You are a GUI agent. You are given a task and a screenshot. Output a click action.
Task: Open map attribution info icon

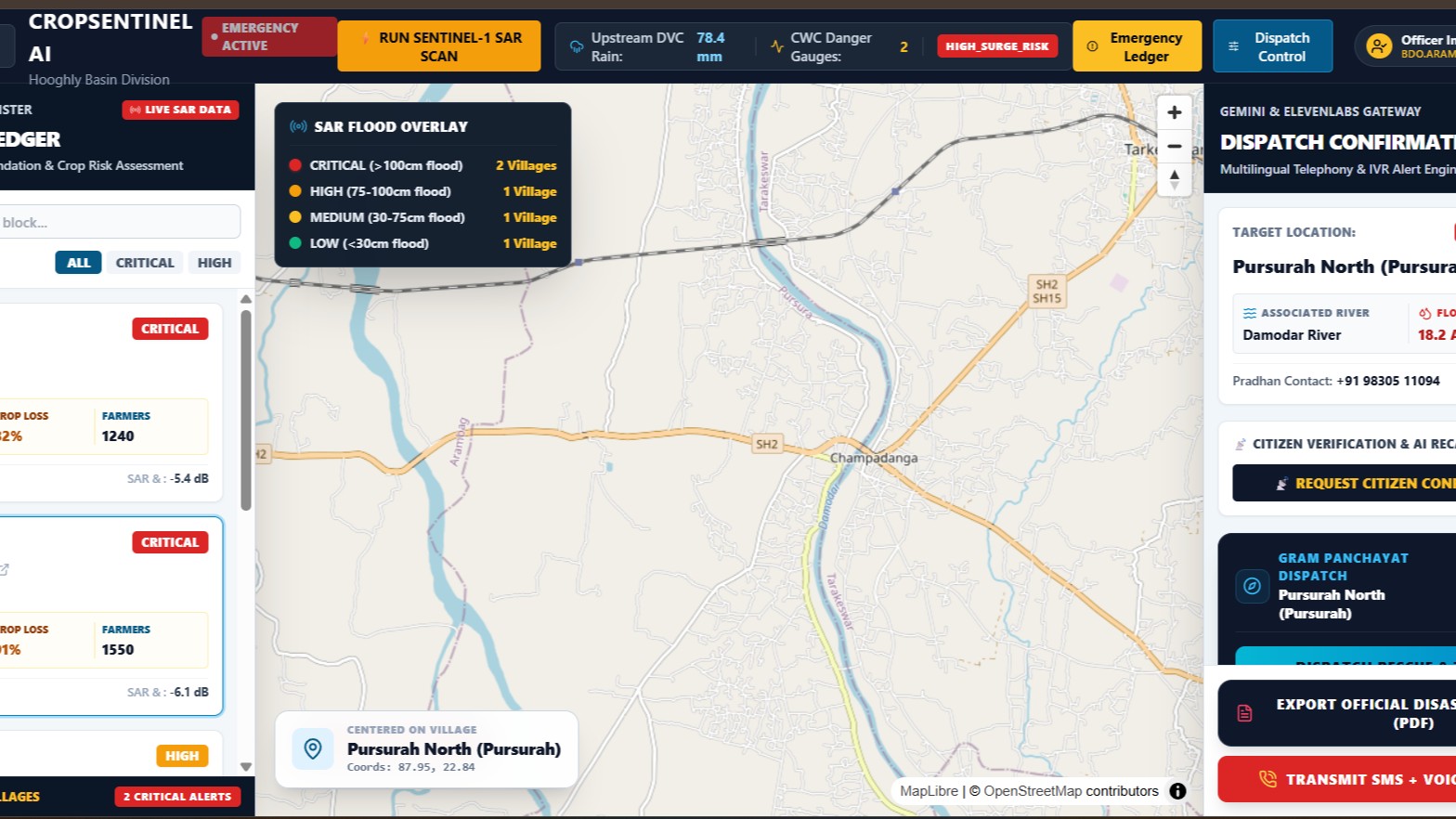click(x=1177, y=791)
